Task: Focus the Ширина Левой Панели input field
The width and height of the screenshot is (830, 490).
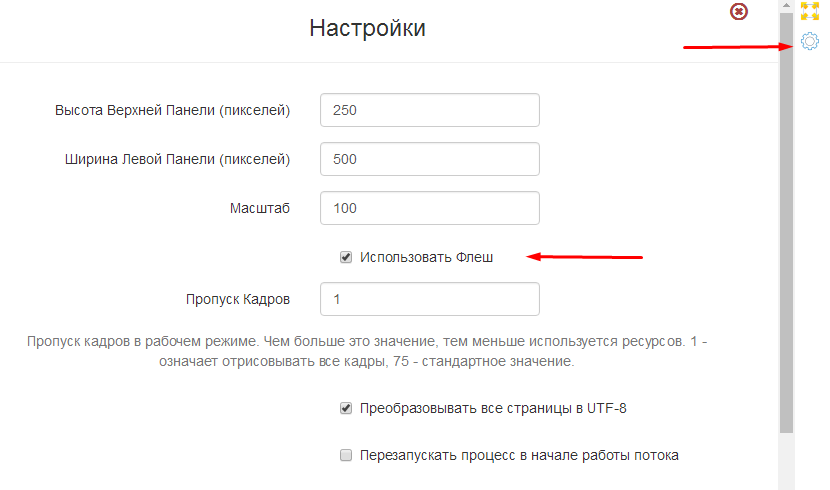Action: click(x=429, y=159)
